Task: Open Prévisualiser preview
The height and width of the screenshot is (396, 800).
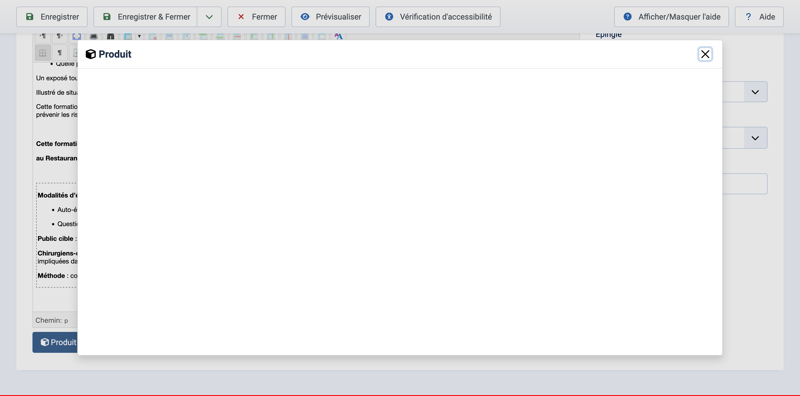Action: [x=331, y=17]
